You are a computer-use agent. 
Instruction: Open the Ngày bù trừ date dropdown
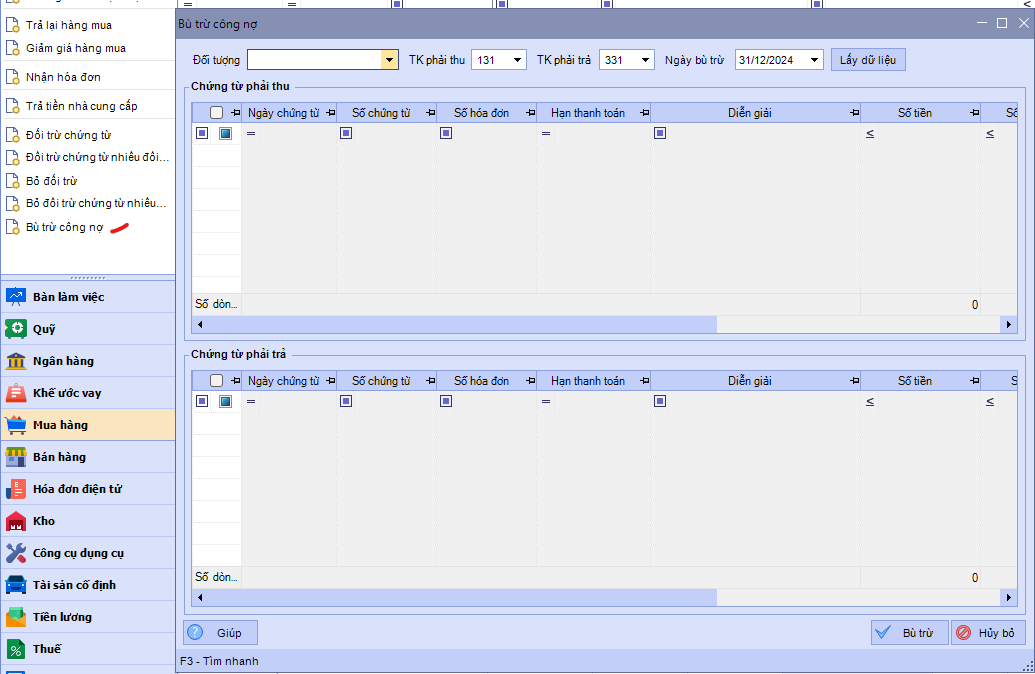[815, 60]
